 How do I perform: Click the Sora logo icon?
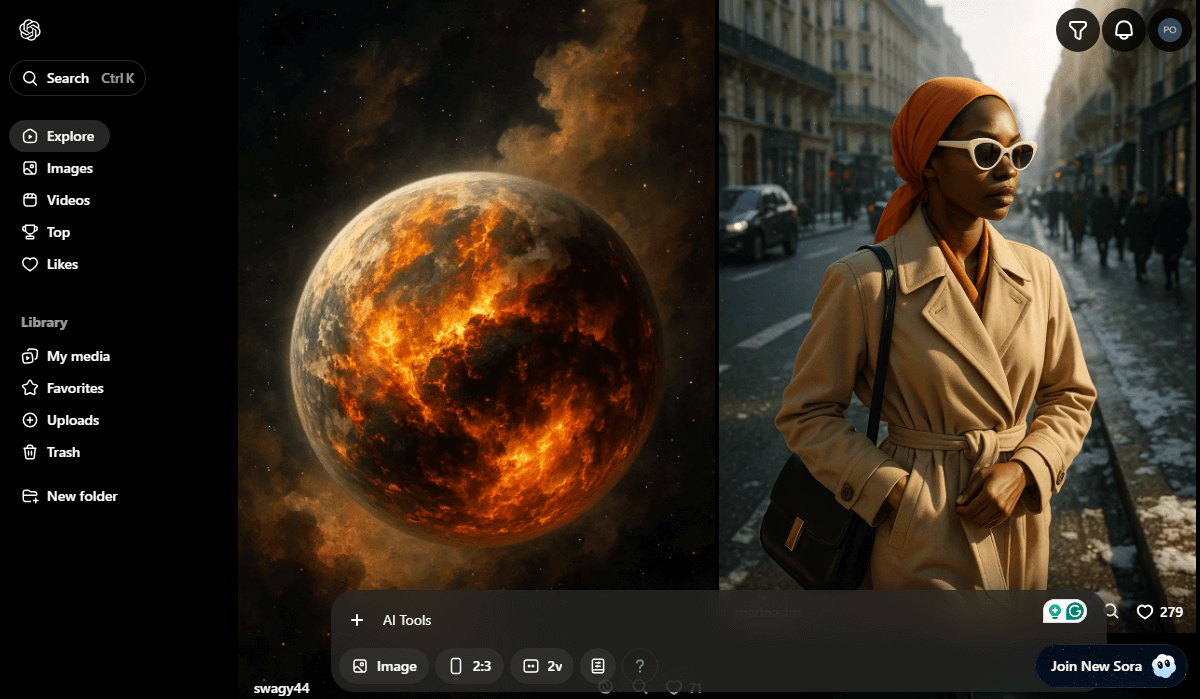30,30
